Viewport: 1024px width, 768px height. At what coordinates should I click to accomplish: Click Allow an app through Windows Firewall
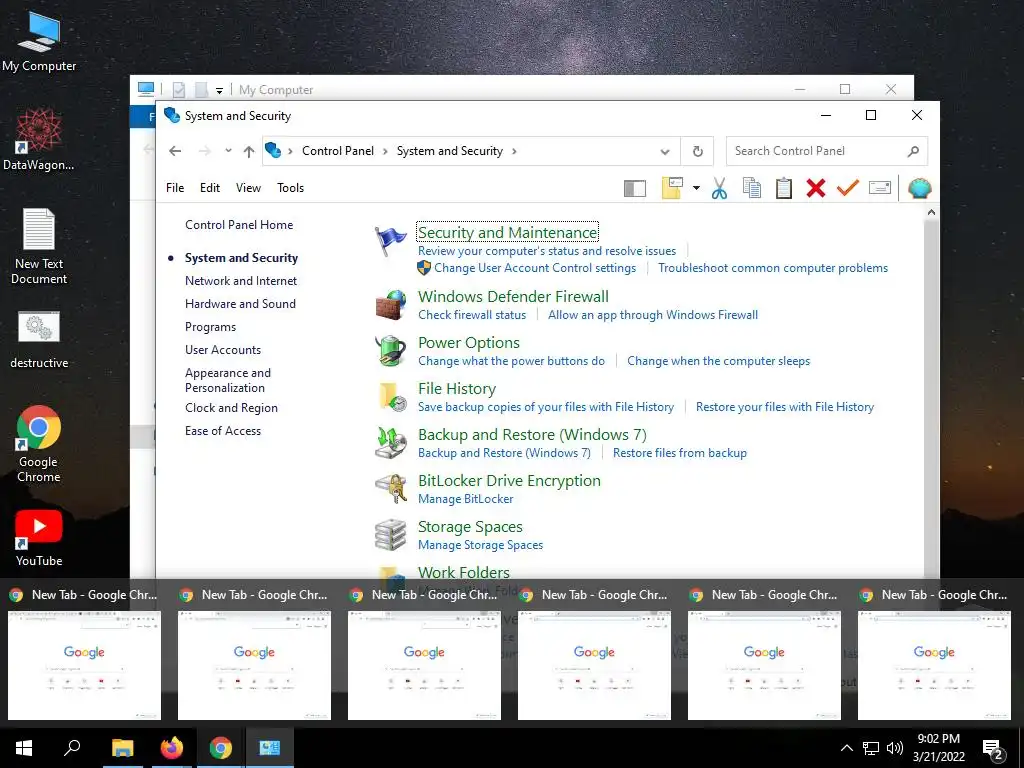click(x=653, y=315)
